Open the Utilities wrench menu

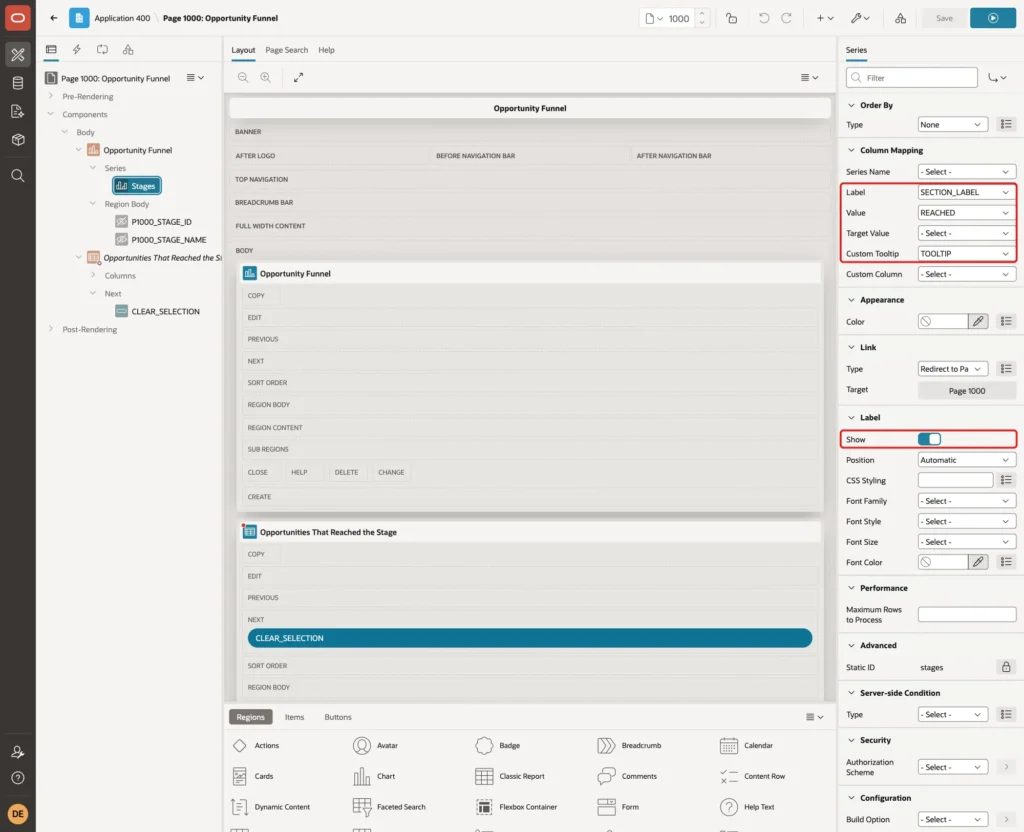click(x=859, y=18)
